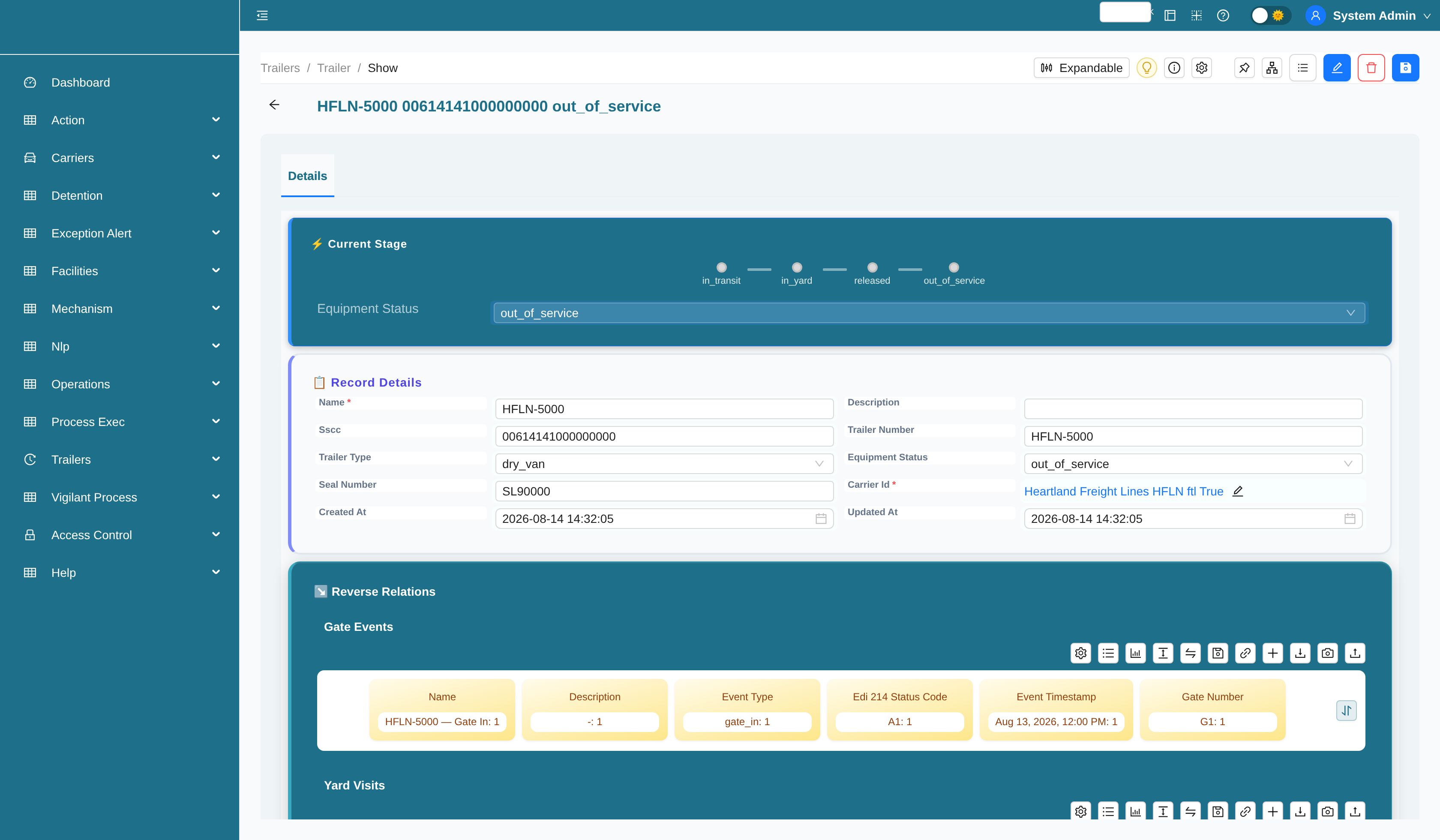The width and height of the screenshot is (1440, 840).
Task: Open the layout panel icon in top bar
Action: [1170, 15]
